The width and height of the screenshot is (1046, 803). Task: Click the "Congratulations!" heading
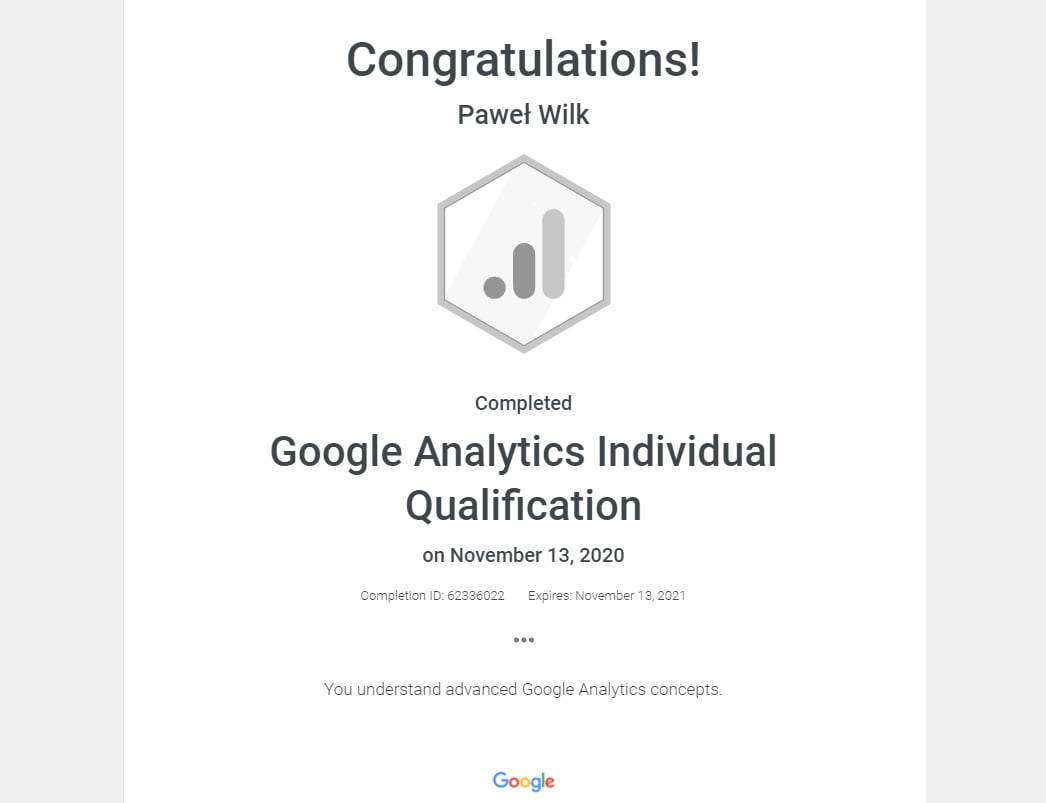click(523, 60)
